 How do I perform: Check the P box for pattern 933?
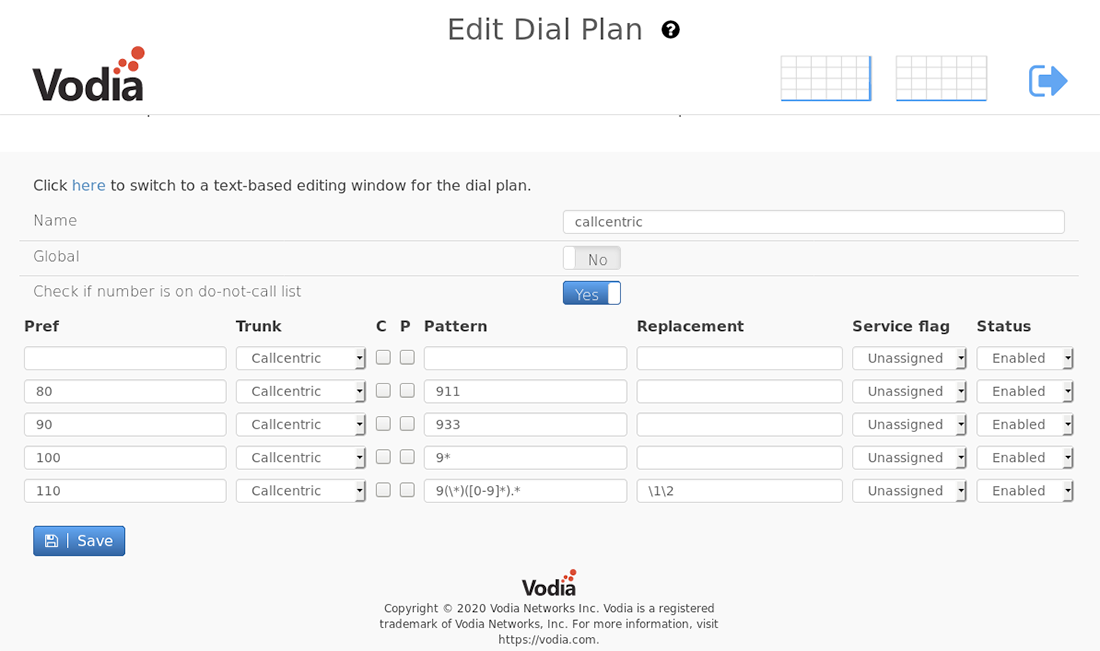point(407,424)
